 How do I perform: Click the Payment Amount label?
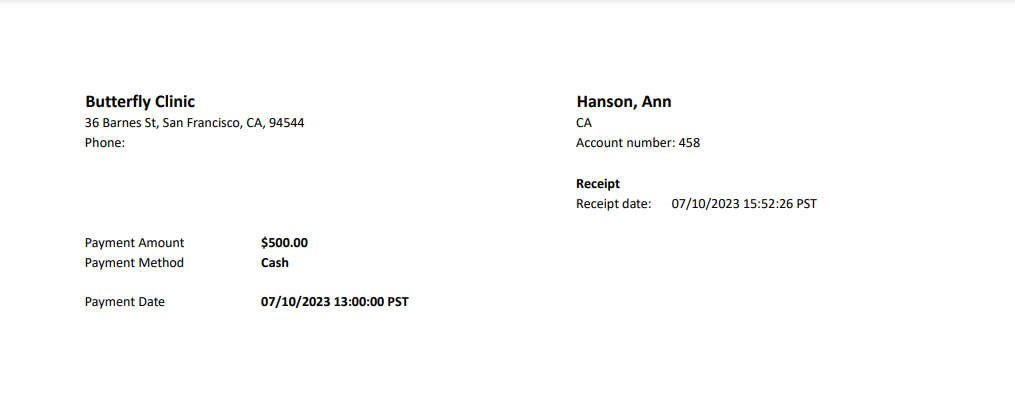135,243
